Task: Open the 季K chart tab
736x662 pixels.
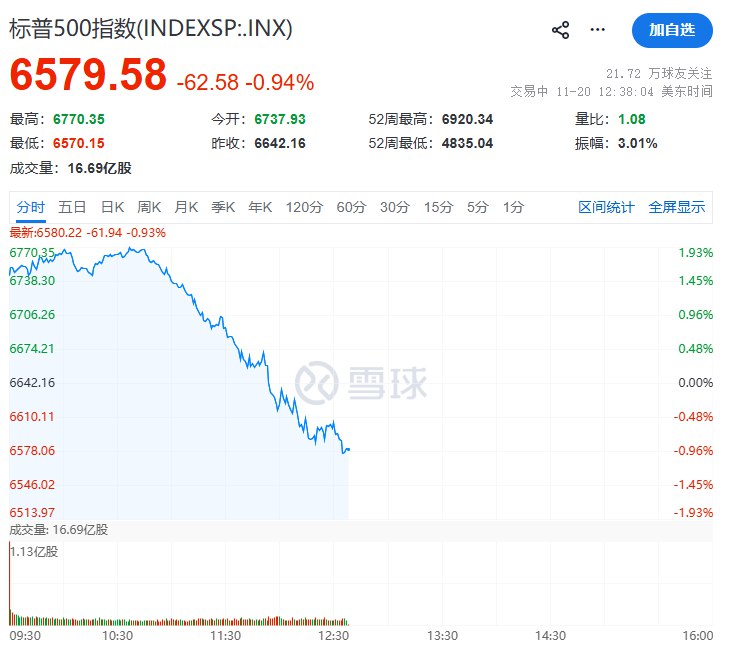Action: (x=223, y=207)
